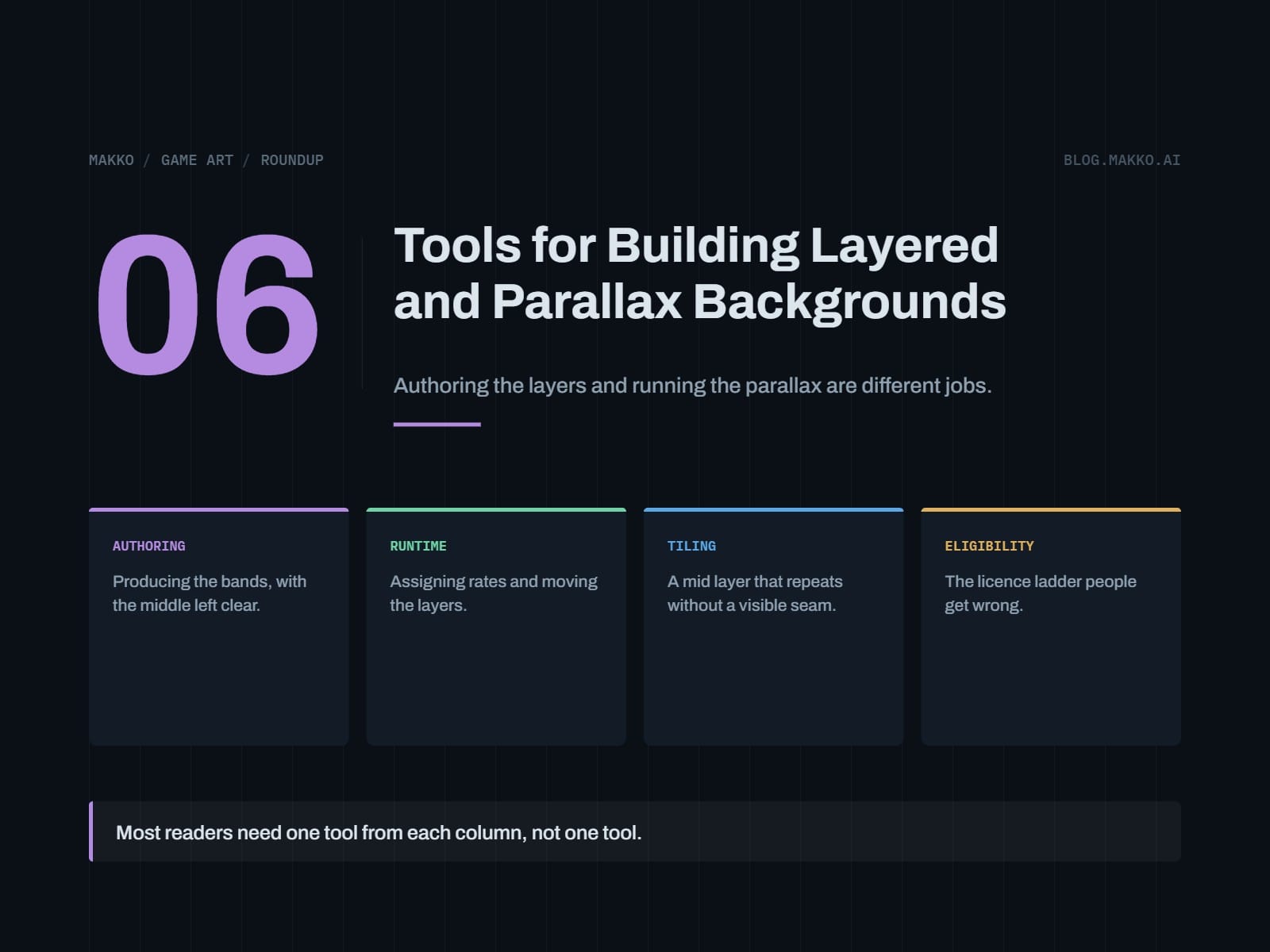The width and height of the screenshot is (1270, 952).
Task: Click BLOG.MAKKO.AI in the header
Action: point(1122,160)
